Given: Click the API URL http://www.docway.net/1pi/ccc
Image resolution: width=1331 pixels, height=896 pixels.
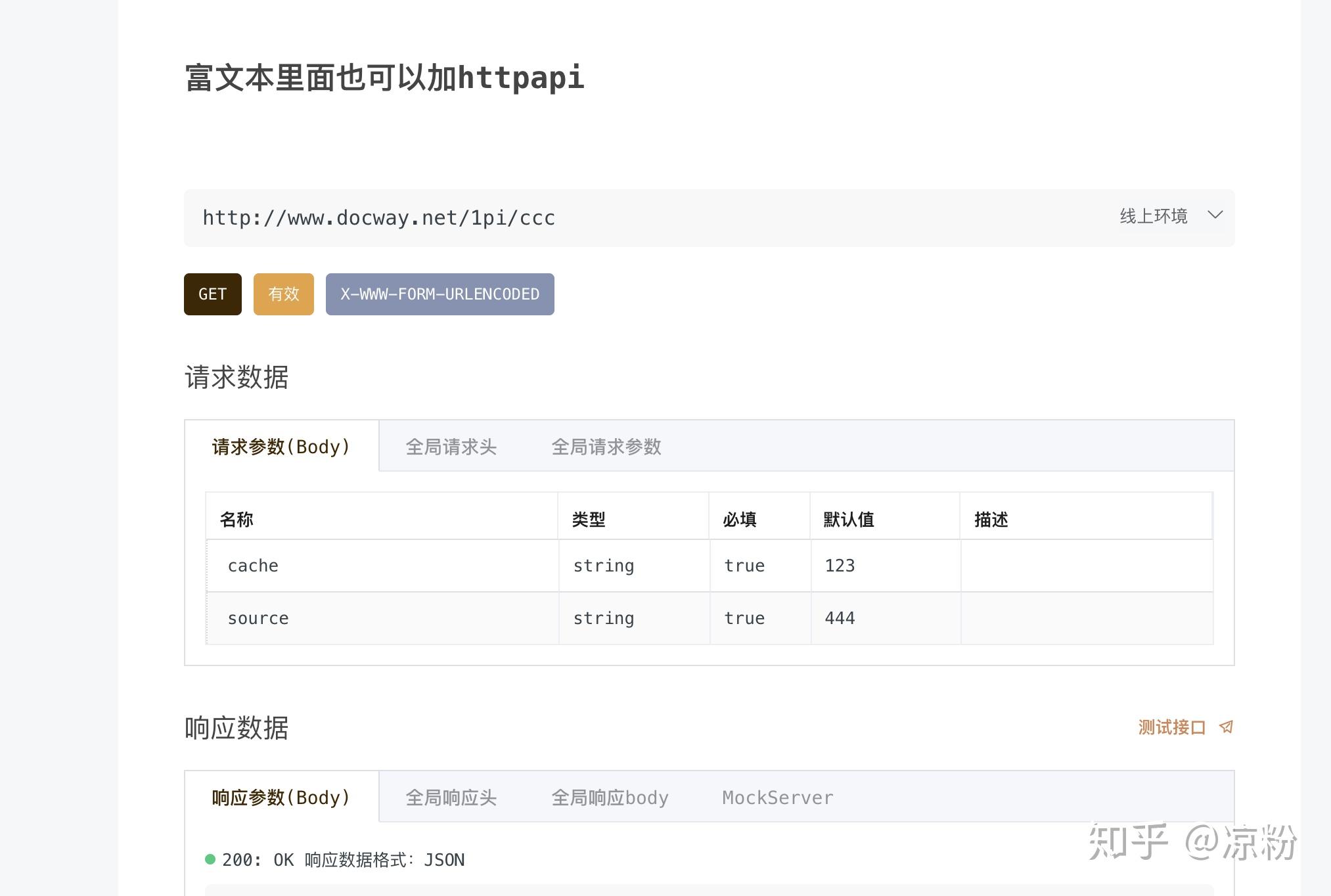Looking at the screenshot, I should [379, 218].
